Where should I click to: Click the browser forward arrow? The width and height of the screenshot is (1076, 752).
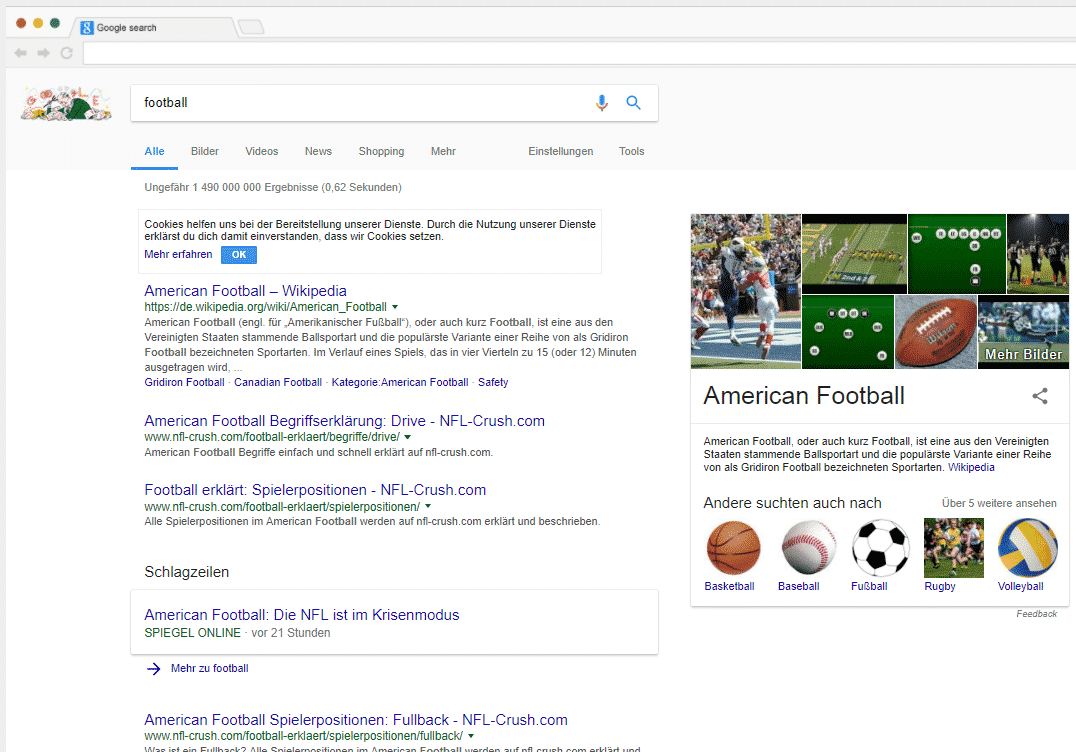pyautogui.click(x=43, y=53)
